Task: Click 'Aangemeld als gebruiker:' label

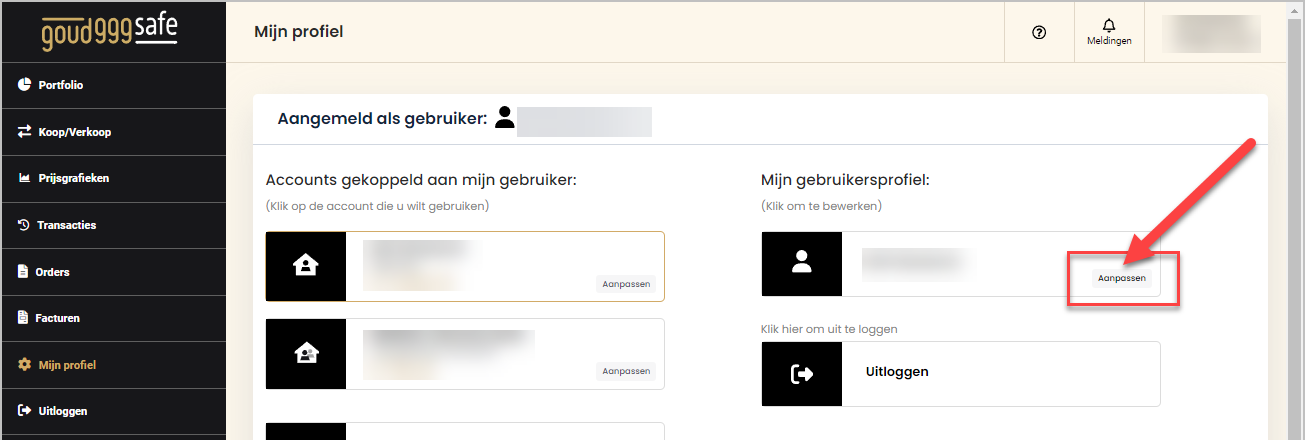Action: point(382,119)
